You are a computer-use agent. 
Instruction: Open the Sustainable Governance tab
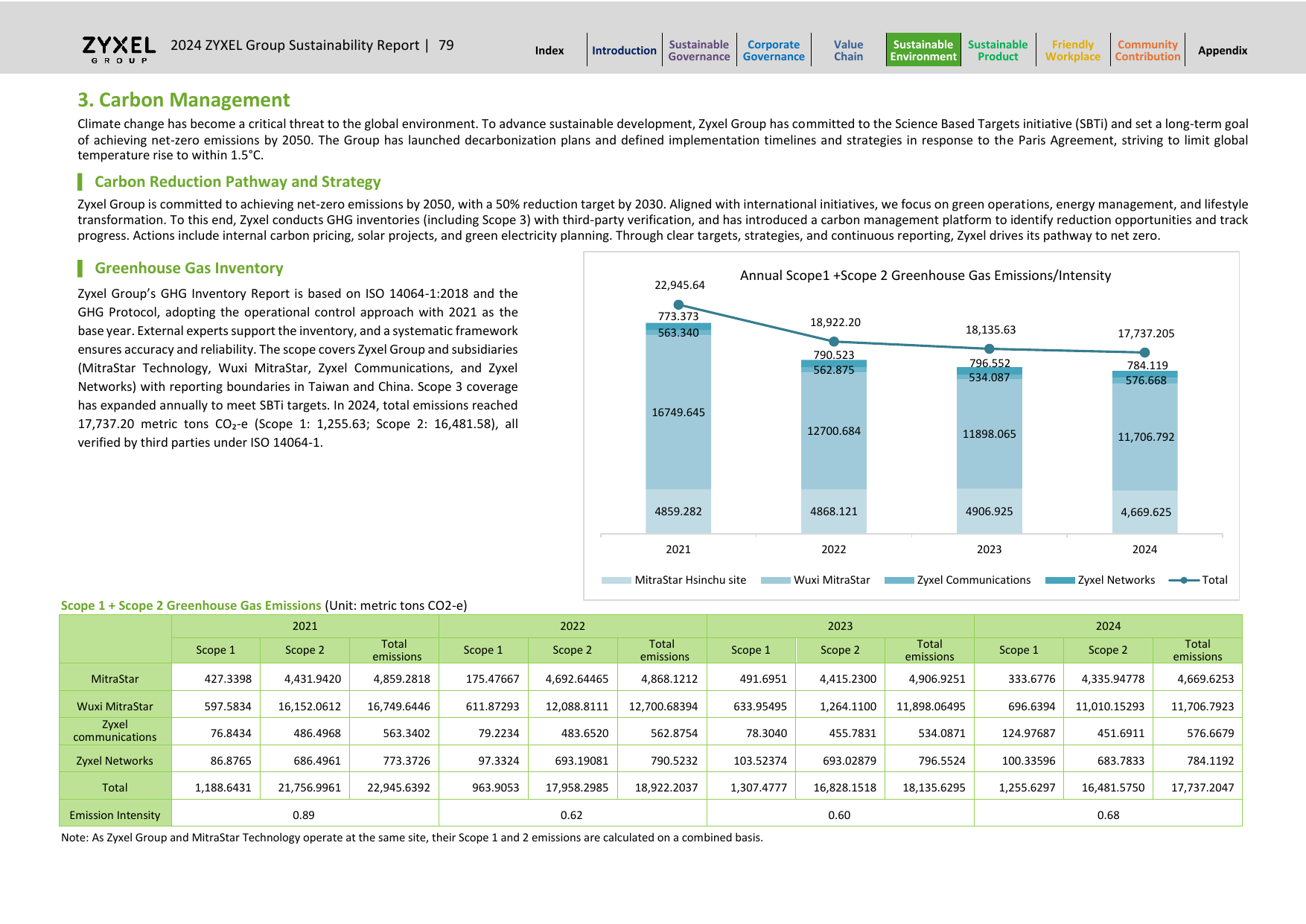click(x=699, y=51)
